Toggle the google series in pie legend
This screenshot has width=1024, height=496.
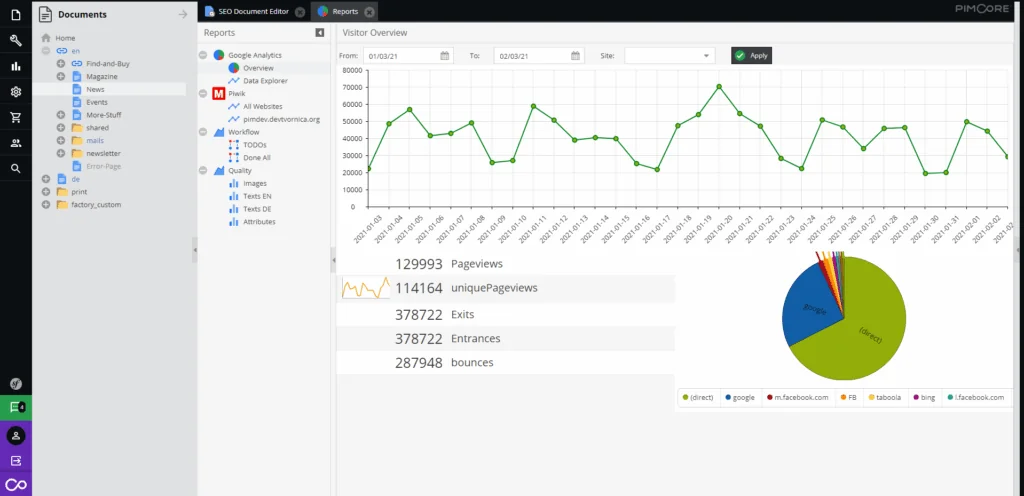coord(740,397)
